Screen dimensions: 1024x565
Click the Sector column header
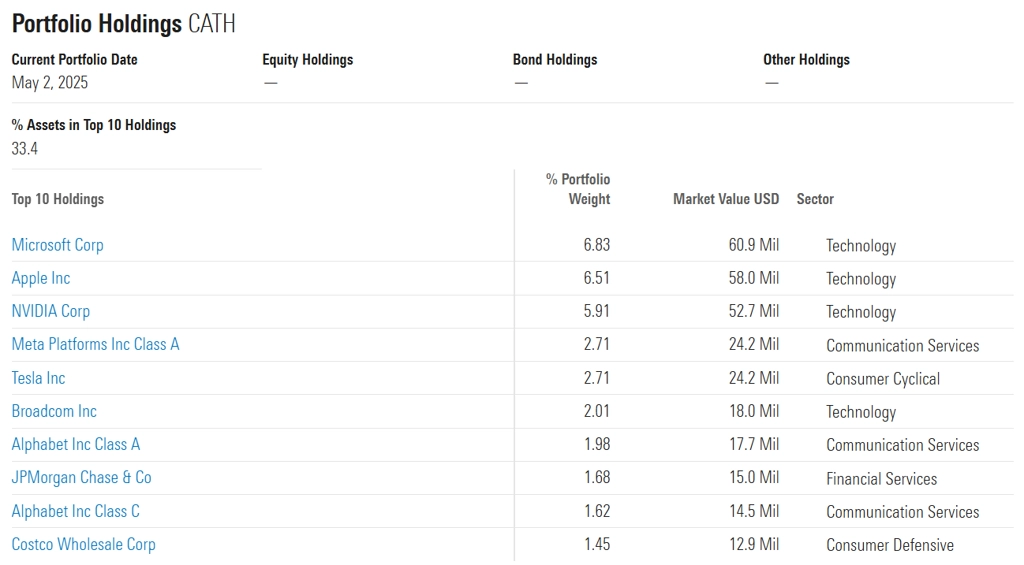pos(815,199)
